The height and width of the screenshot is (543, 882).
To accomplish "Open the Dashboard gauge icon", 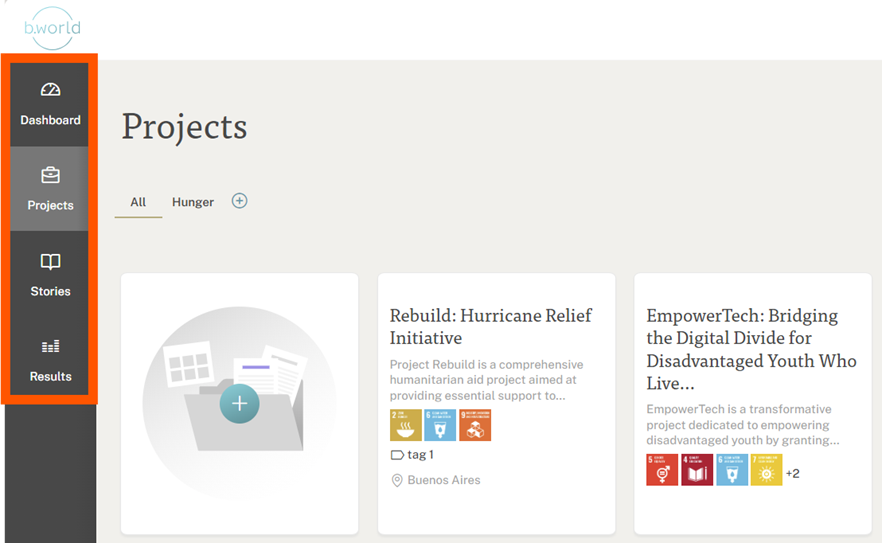I will point(50,89).
